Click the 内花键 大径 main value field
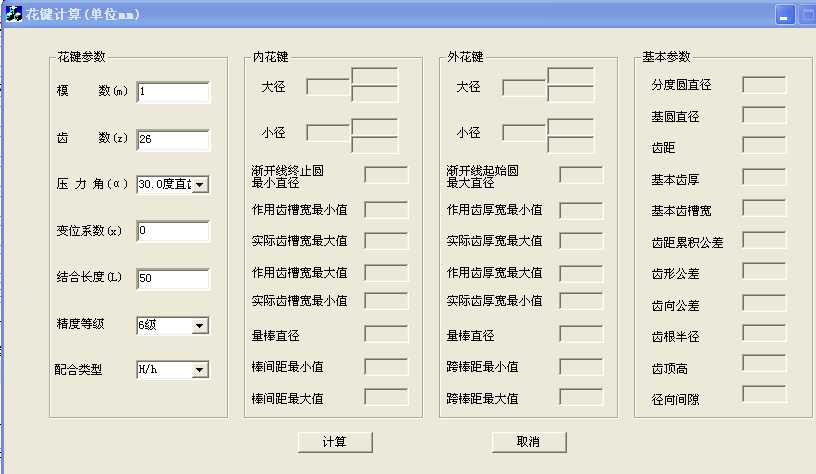The width and height of the screenshot is (816, 474). coord(328,87)
